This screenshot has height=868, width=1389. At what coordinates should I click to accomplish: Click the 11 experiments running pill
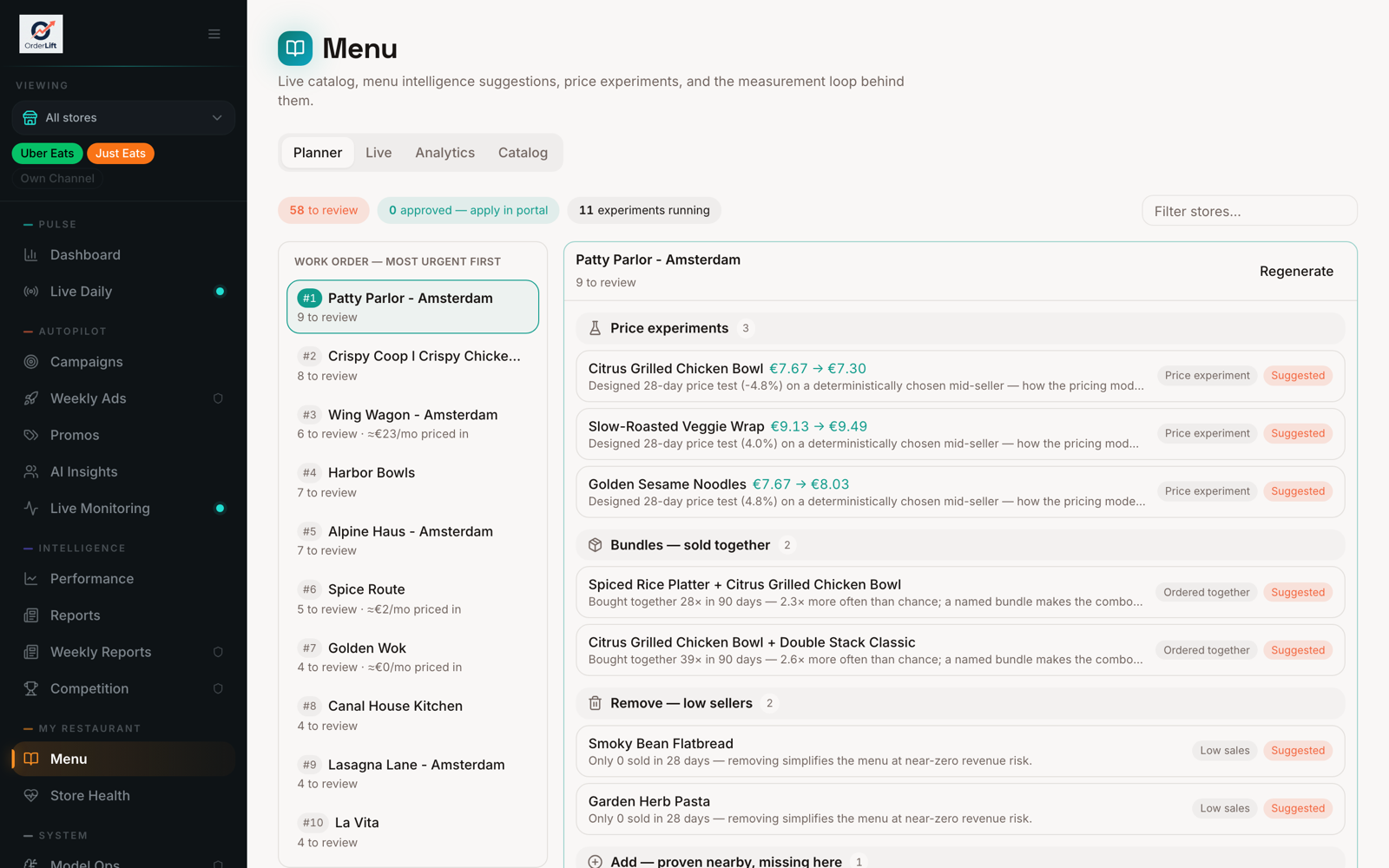coord(644,210)
